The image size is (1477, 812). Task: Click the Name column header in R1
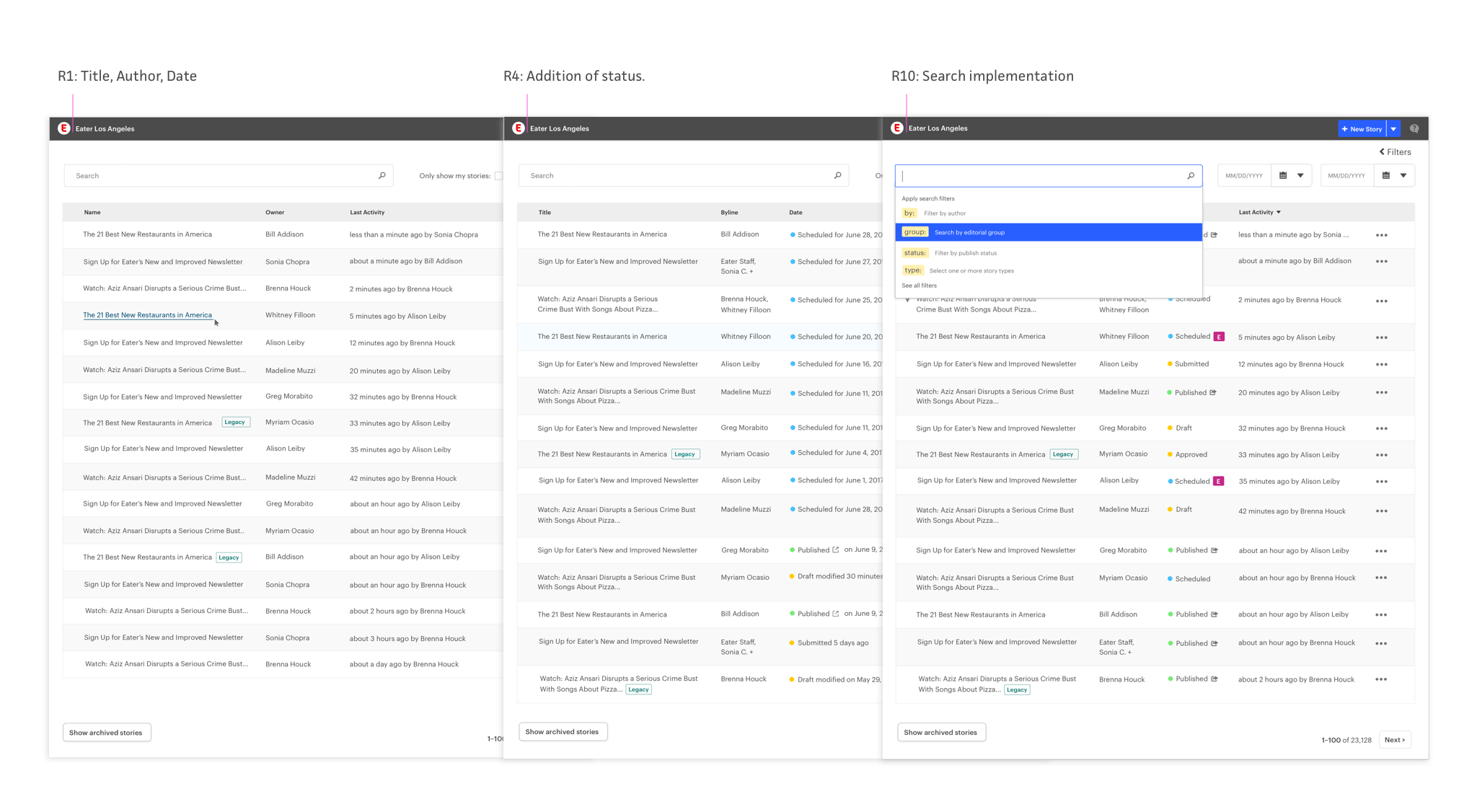pos(92,213)
